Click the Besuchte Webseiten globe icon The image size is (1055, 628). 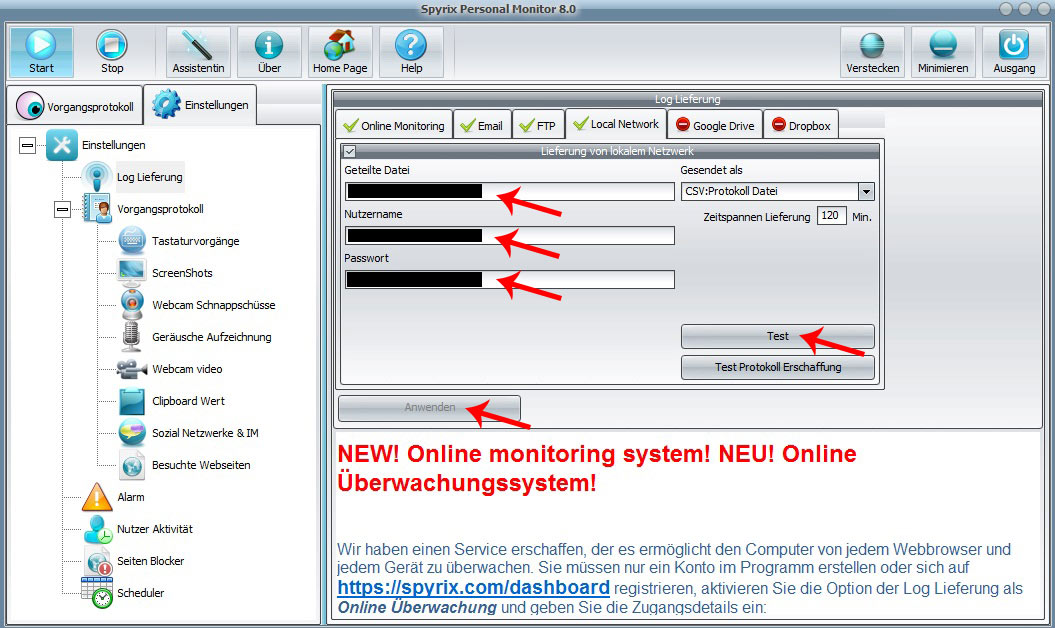132,465
